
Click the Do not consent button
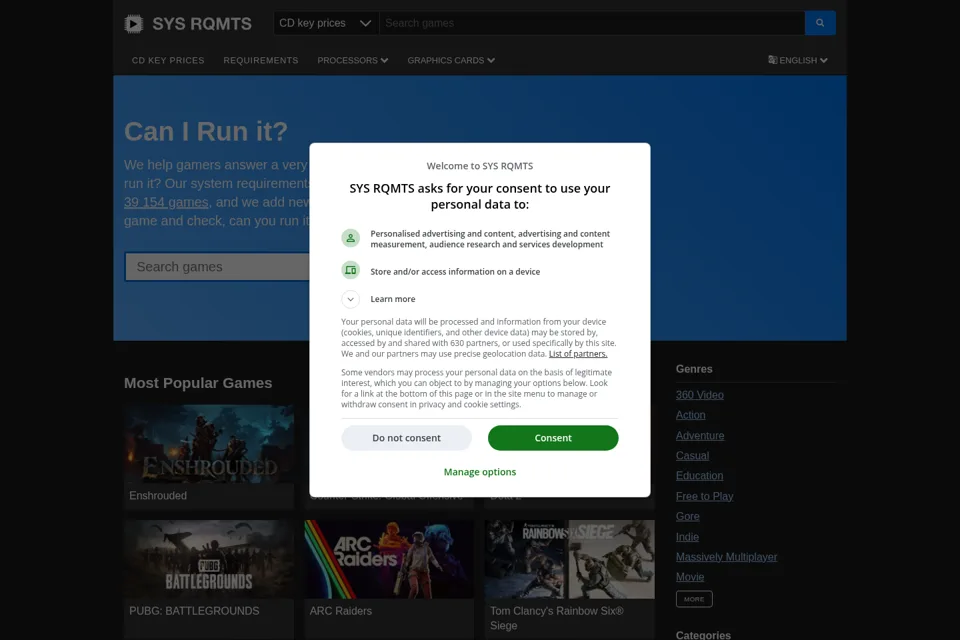click(407, 438)
